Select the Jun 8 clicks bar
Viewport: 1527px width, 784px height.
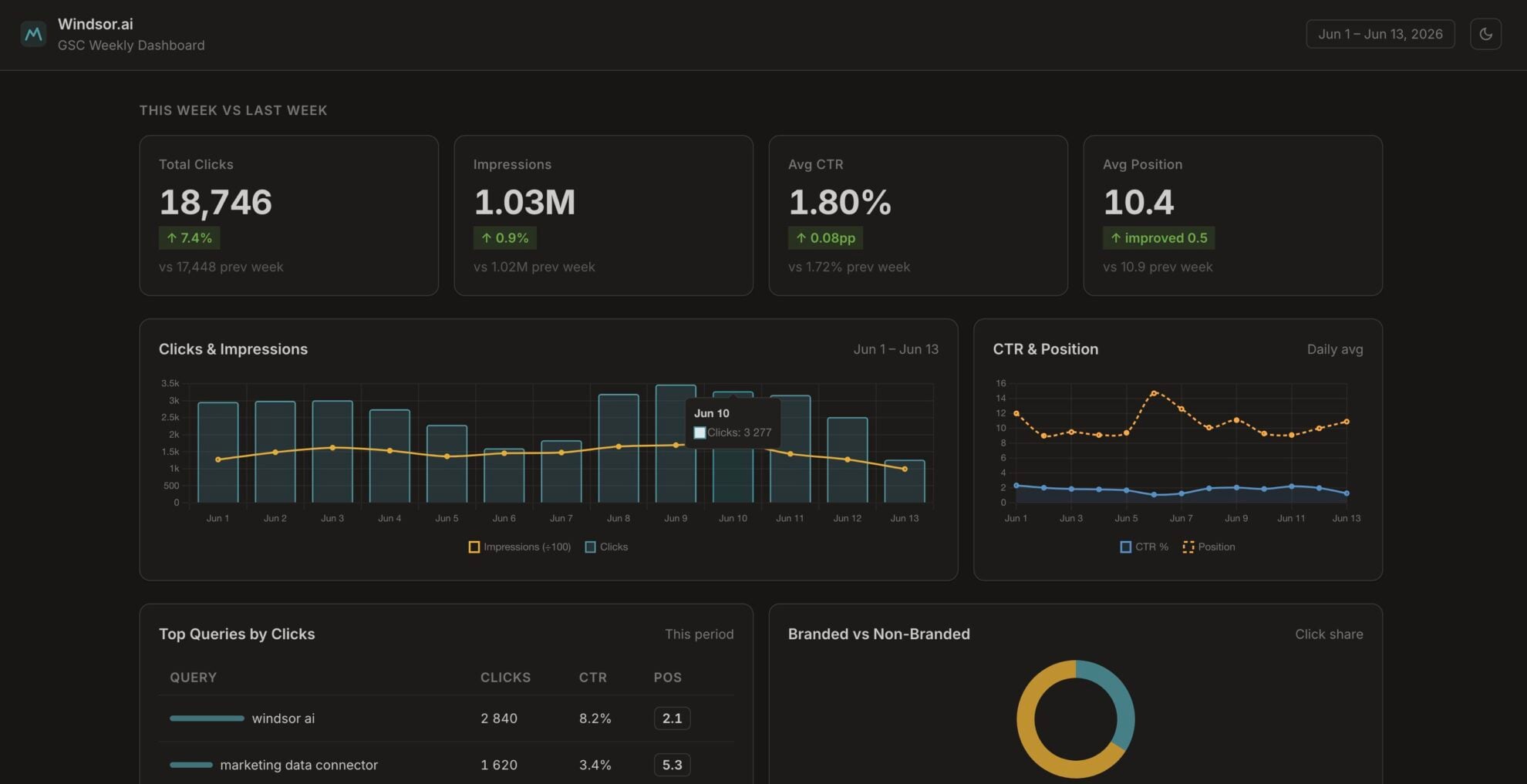[619, 449]
